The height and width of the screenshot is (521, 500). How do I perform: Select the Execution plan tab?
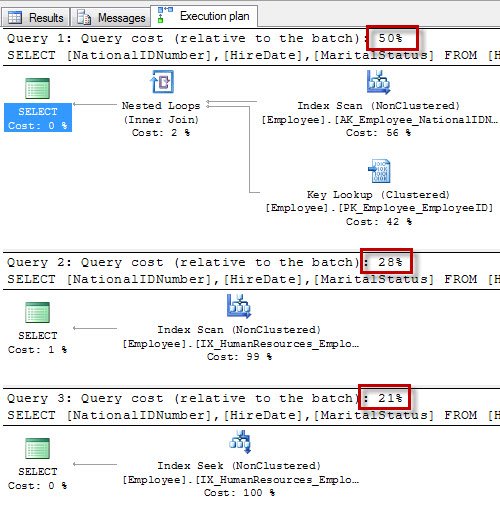point(204,16)
